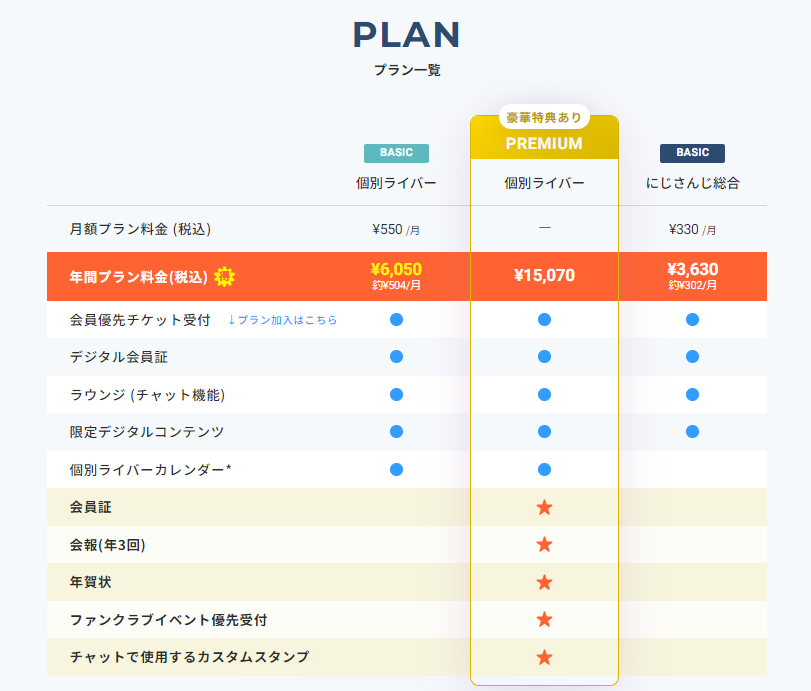This screenshot has height=691, width=811.
Task: Click the BASIC dot for デジタル会員証
Action: pyautogui.click(x=396, y=357)
